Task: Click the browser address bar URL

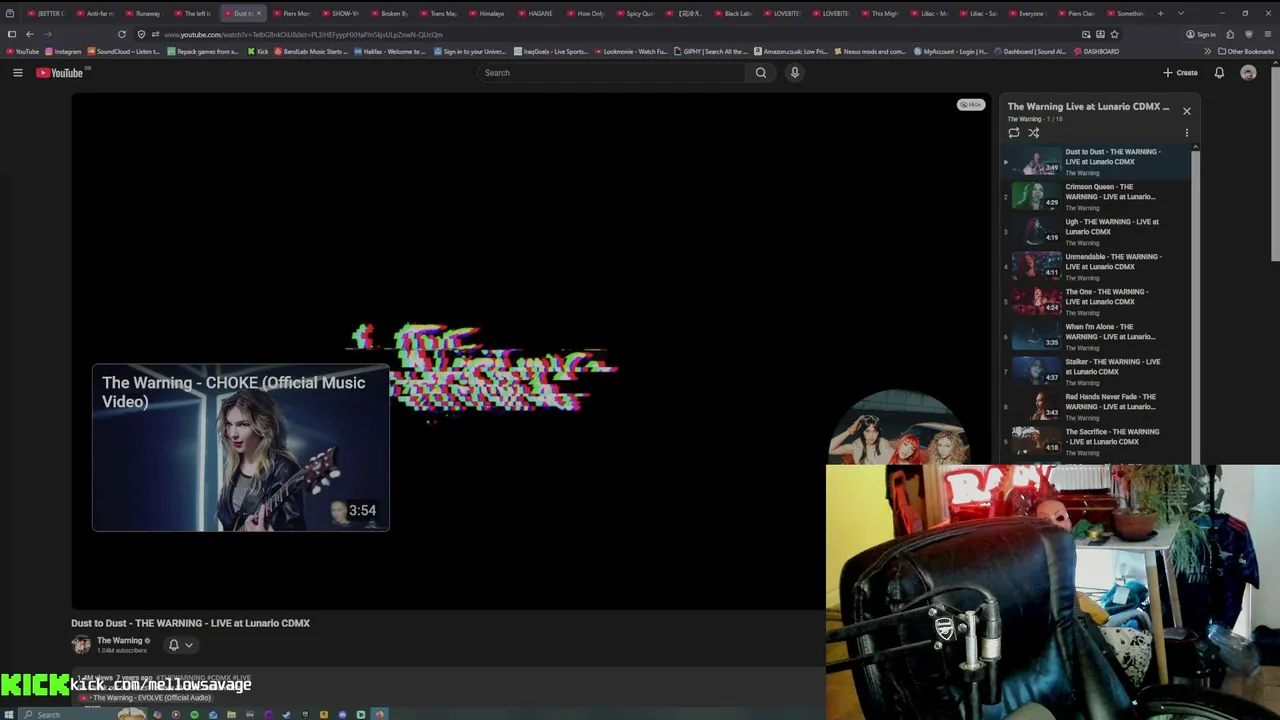Action: 303,34
